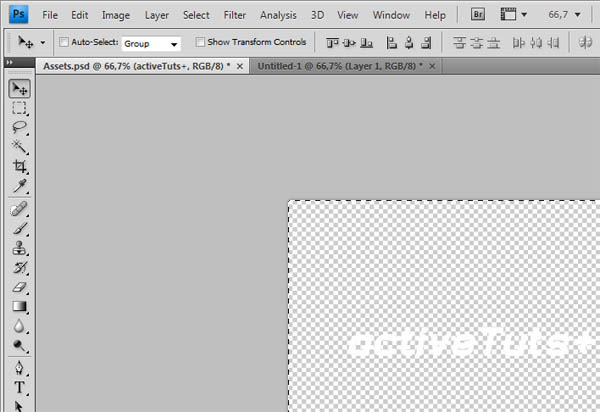Open the View menu
Image resolution: width=600 pixels, height=412 pixels.
pos(347,15)
